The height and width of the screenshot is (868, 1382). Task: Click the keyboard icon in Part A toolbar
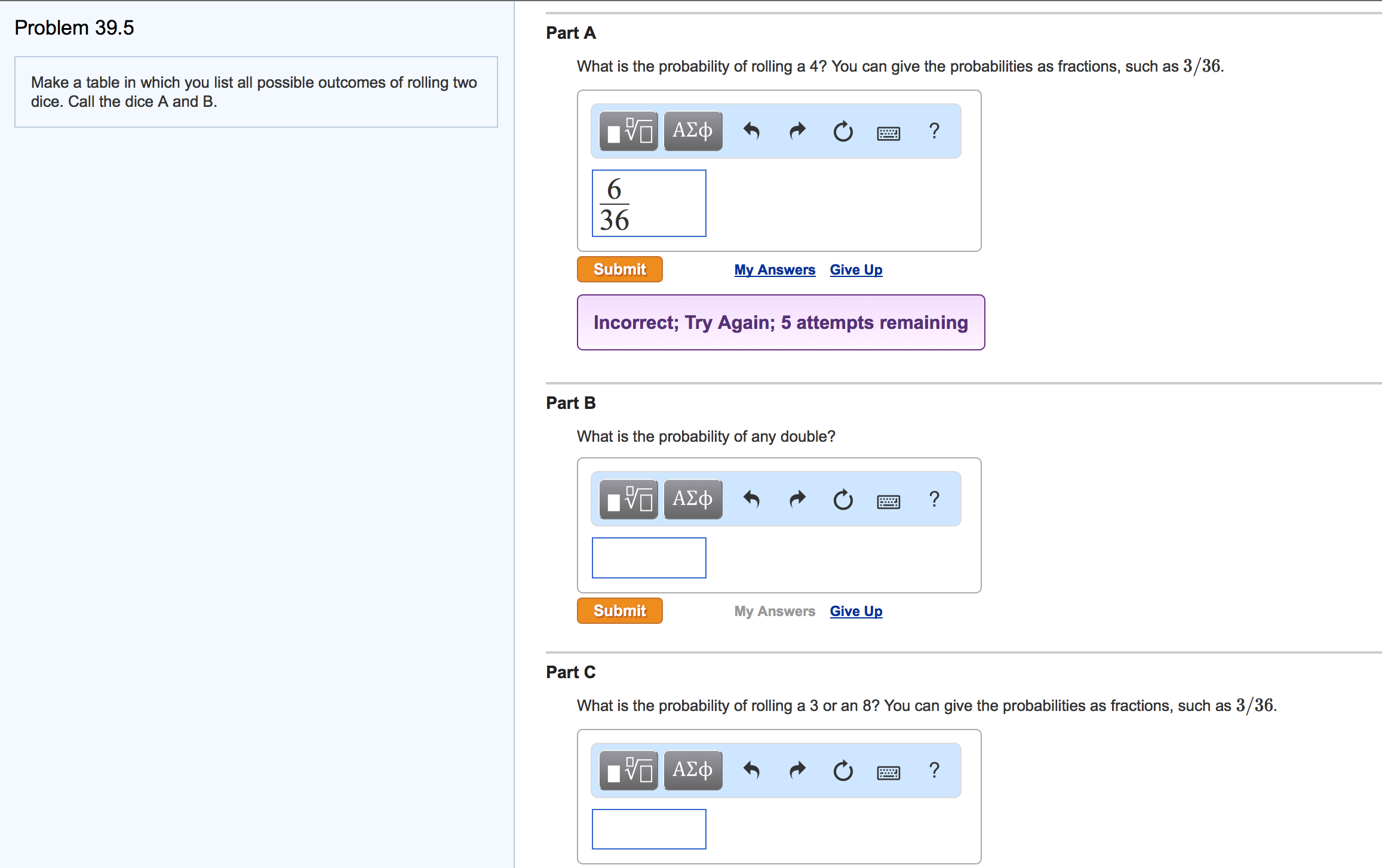point(888,133)
